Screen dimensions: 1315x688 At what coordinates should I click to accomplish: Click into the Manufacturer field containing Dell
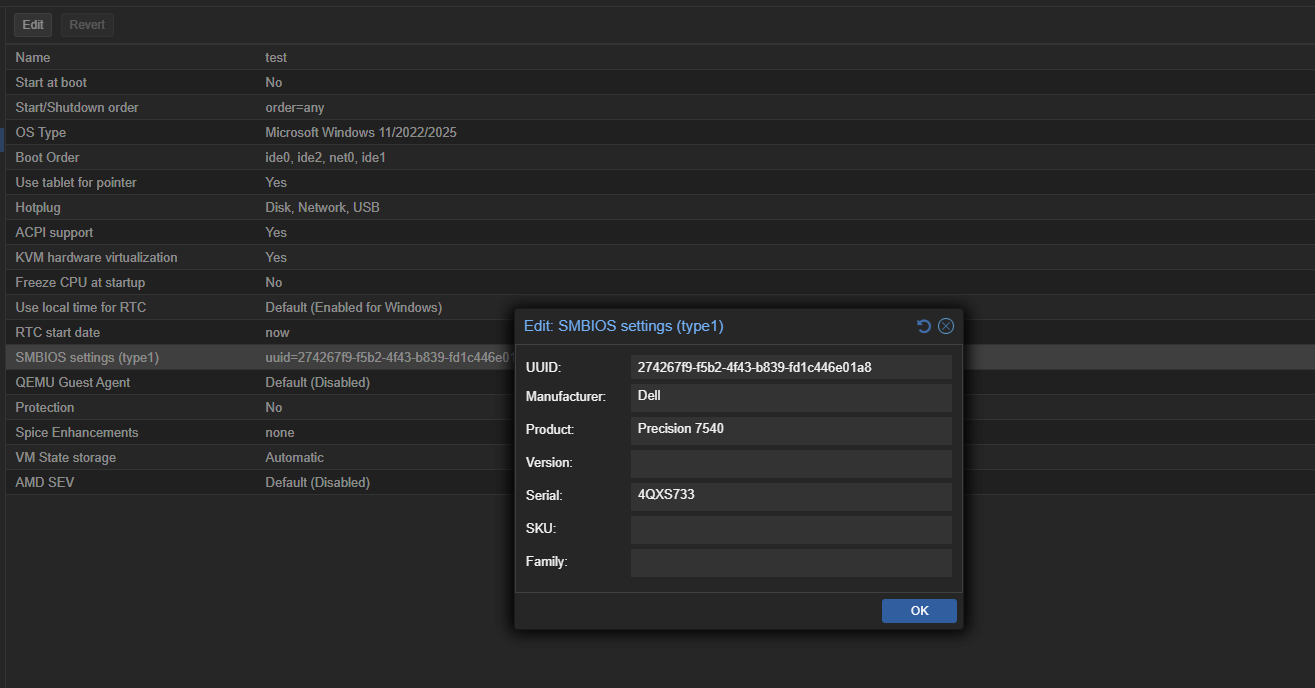[791, 397]
